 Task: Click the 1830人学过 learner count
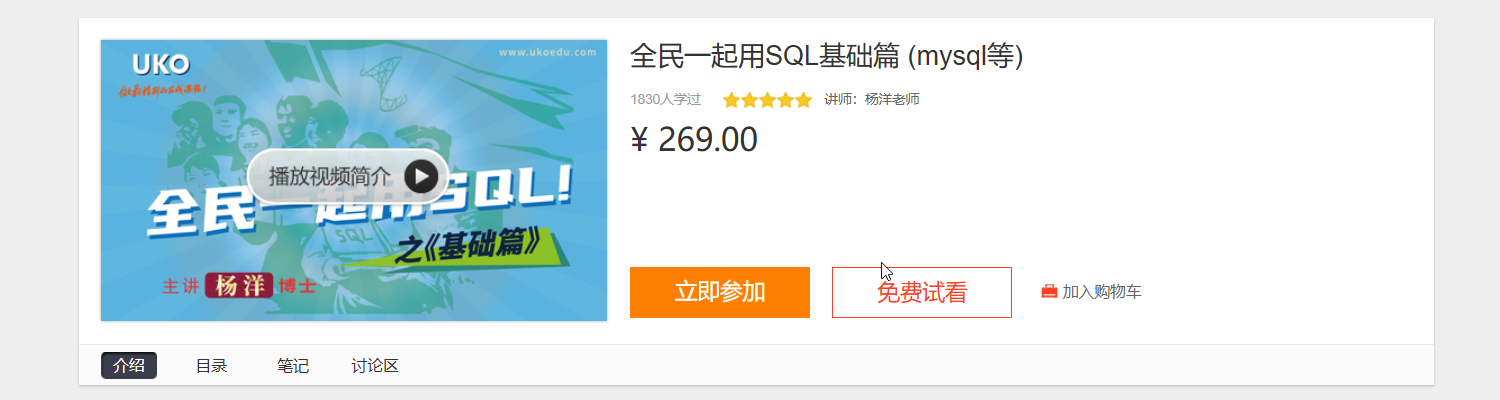click(x=666, y=100)
